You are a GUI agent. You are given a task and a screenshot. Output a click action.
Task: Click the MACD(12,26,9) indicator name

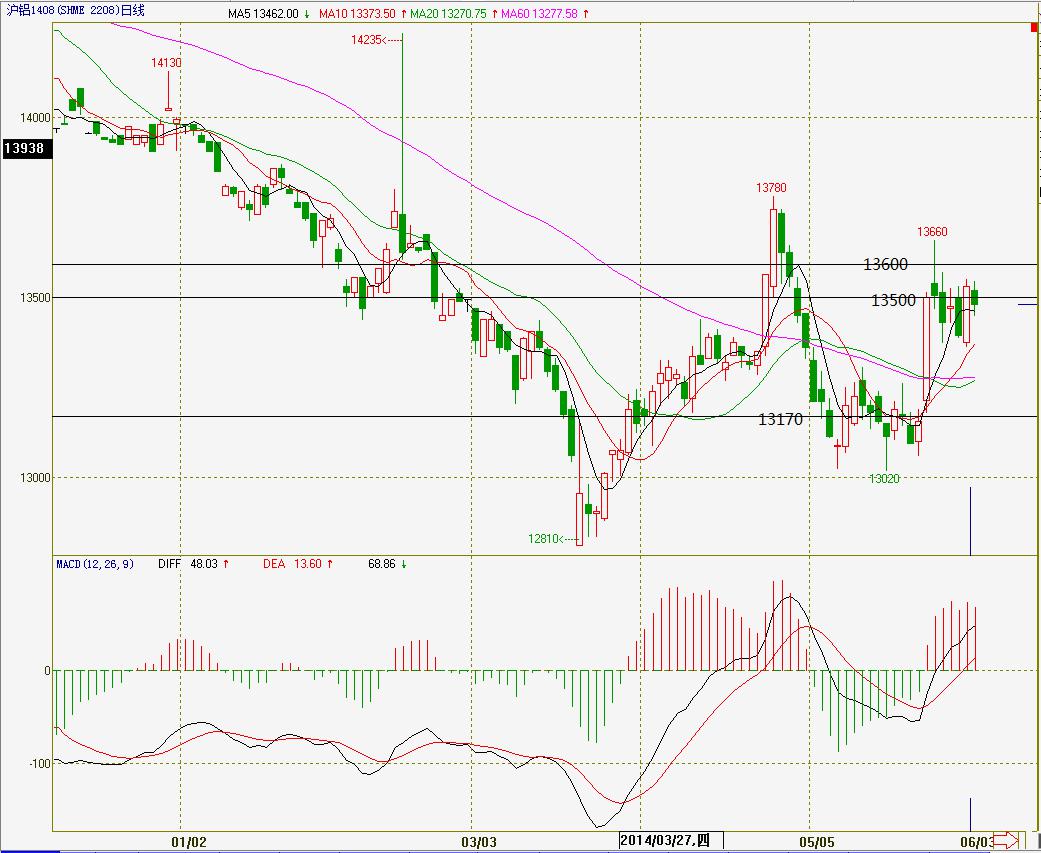(94, 564)
